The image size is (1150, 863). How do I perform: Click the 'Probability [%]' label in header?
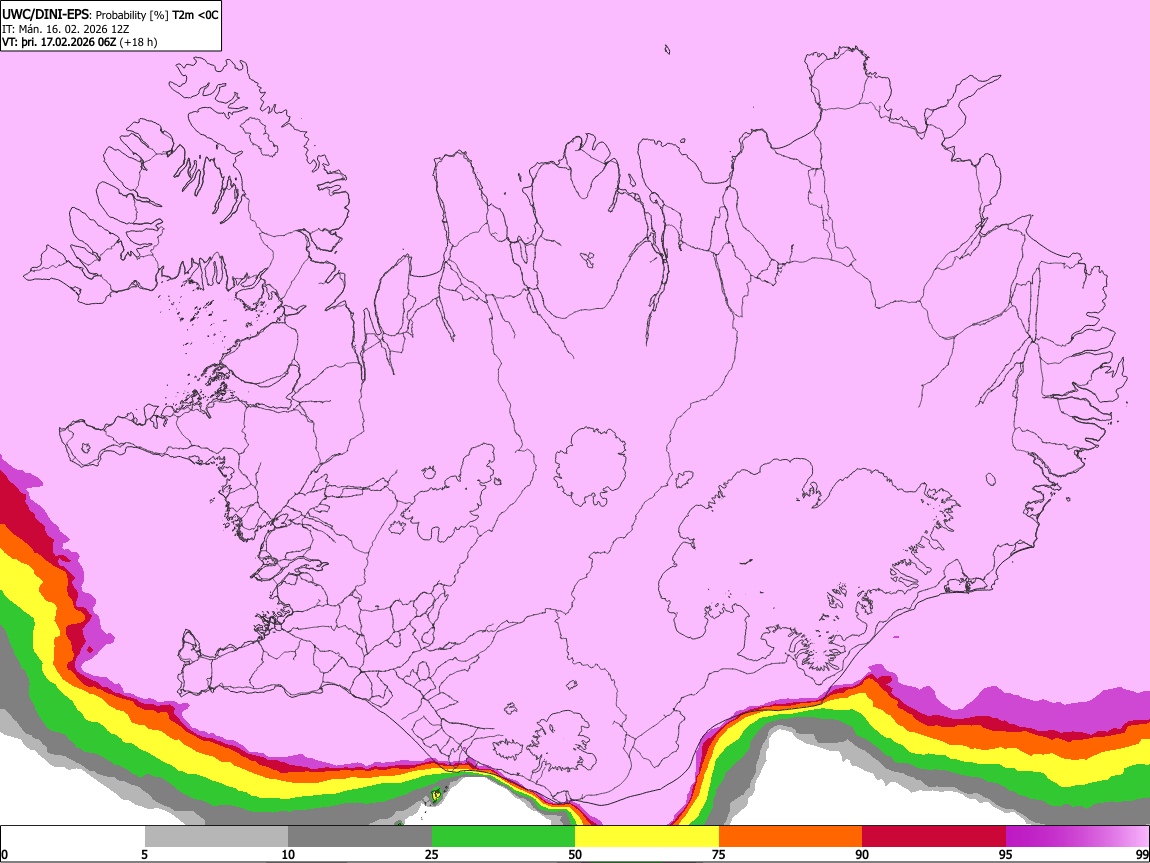point(133,15)
